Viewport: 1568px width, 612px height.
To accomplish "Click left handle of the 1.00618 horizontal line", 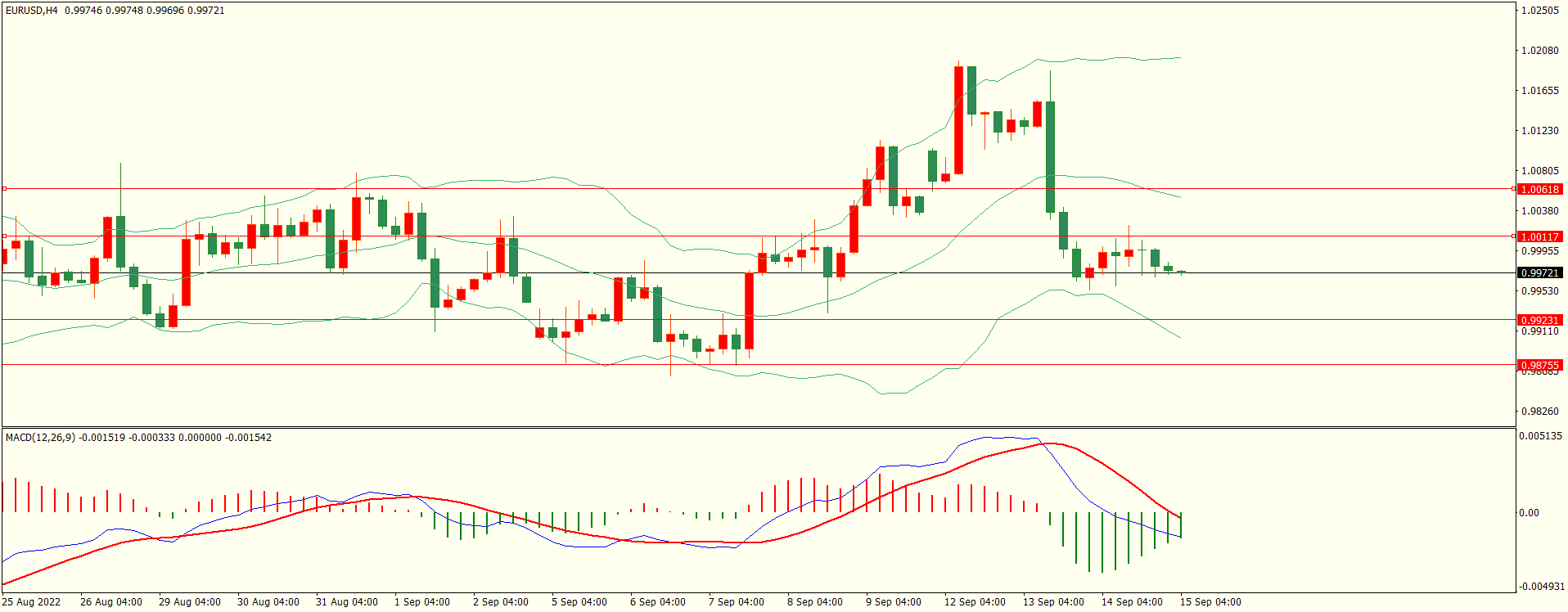I will 4,189.
